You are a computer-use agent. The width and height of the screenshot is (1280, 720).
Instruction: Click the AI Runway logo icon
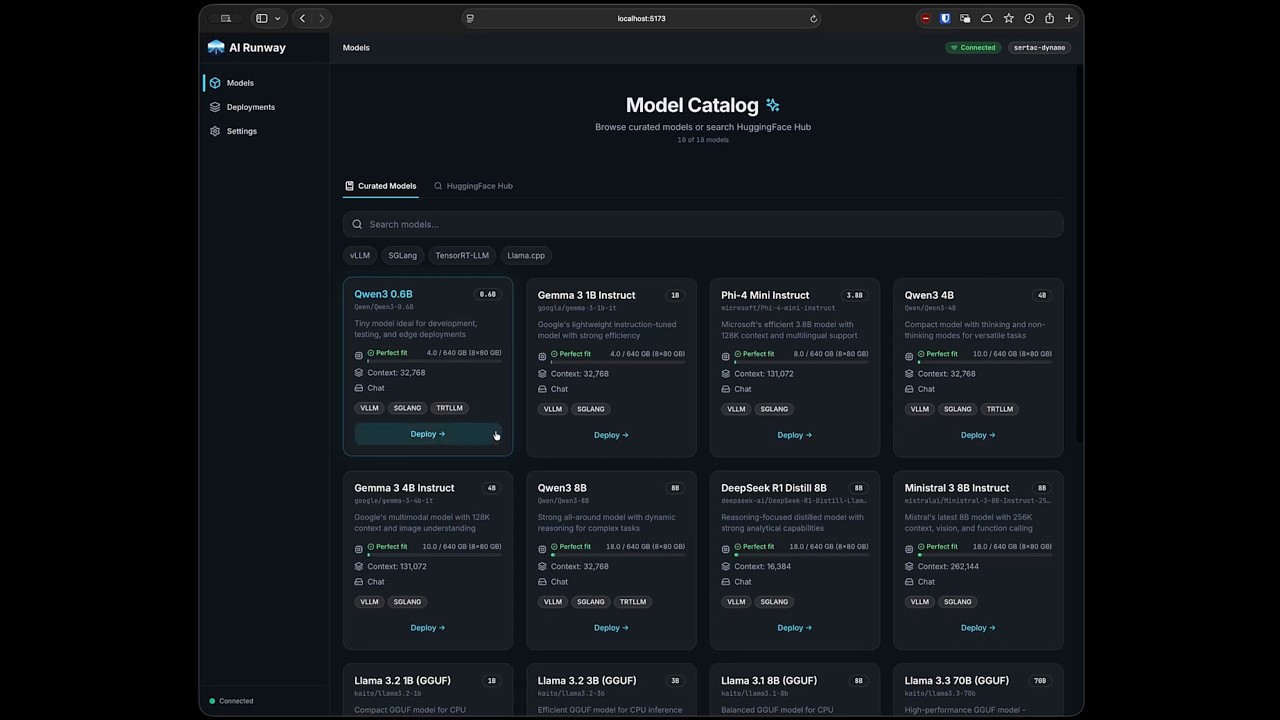pos(216,47)
